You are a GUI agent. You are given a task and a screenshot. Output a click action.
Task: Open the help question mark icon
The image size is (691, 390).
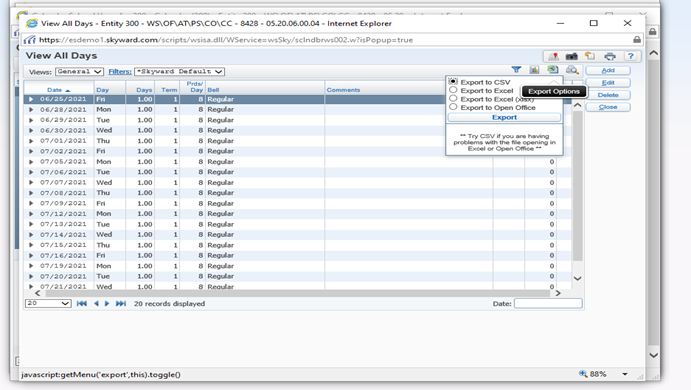tap(631, 56)
